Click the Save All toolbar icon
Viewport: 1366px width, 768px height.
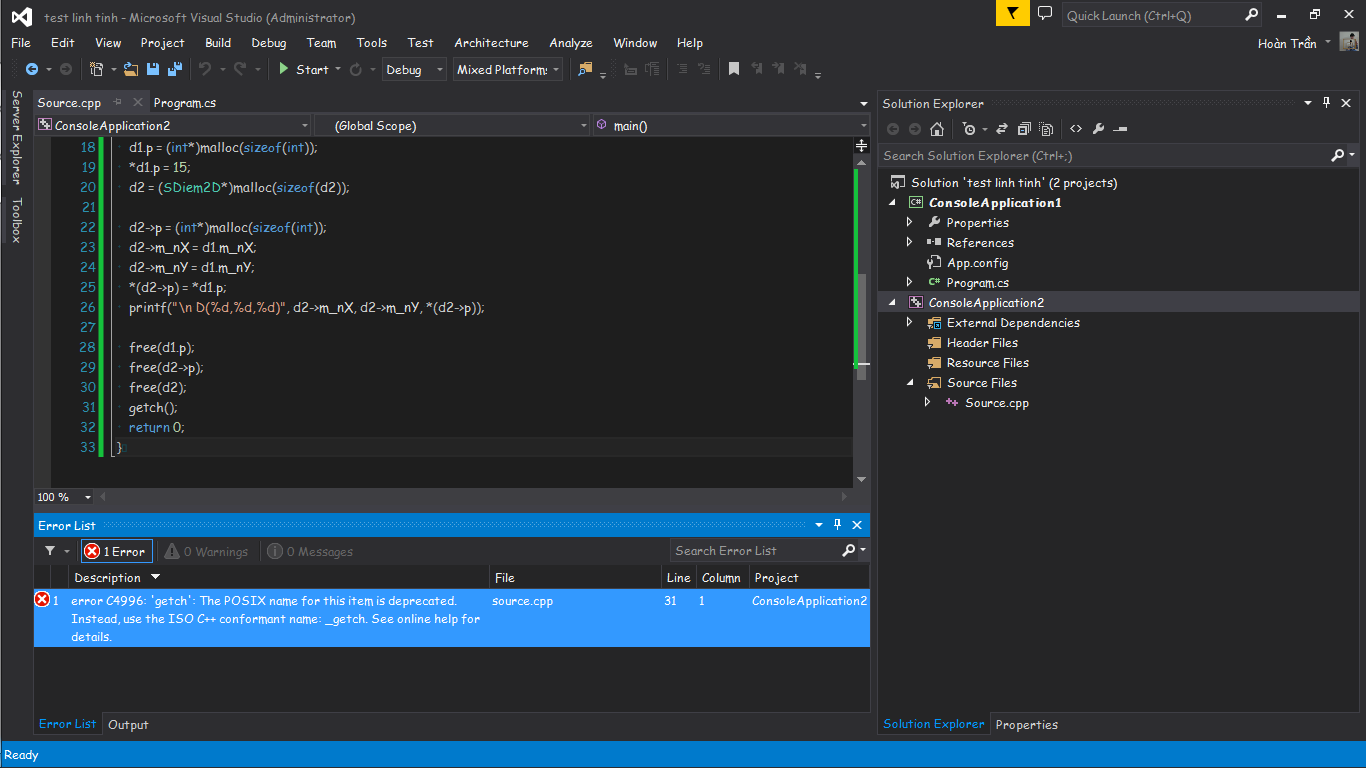[175, 70]
